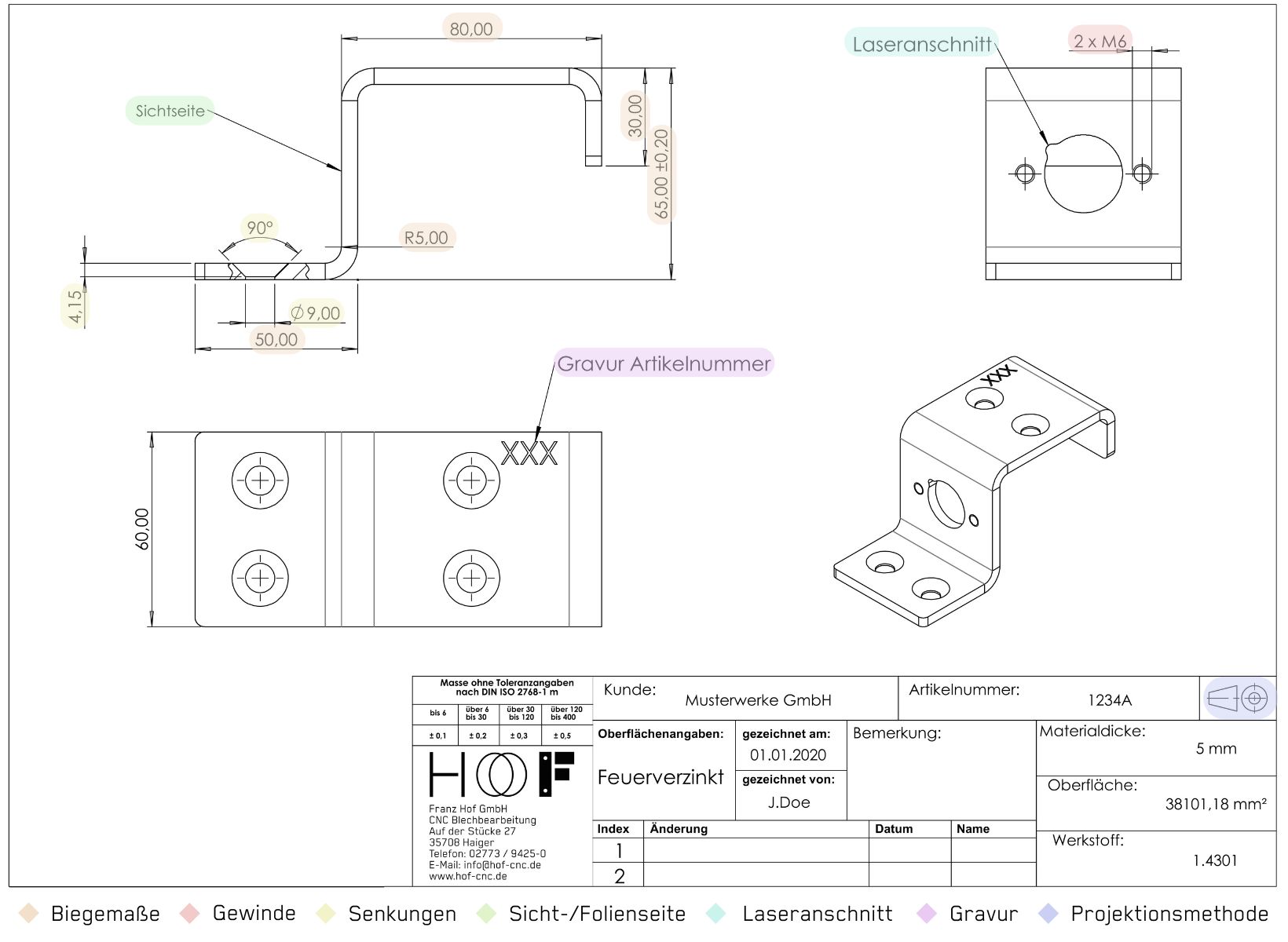1288x942 pixels.
Task: Click the cyan Laseranschnitt legend diamond
Action: click(716, 914)
